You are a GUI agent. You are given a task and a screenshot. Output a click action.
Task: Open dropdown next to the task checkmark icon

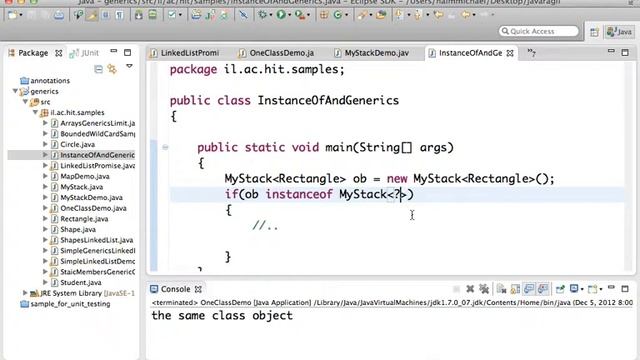point(180,15)
